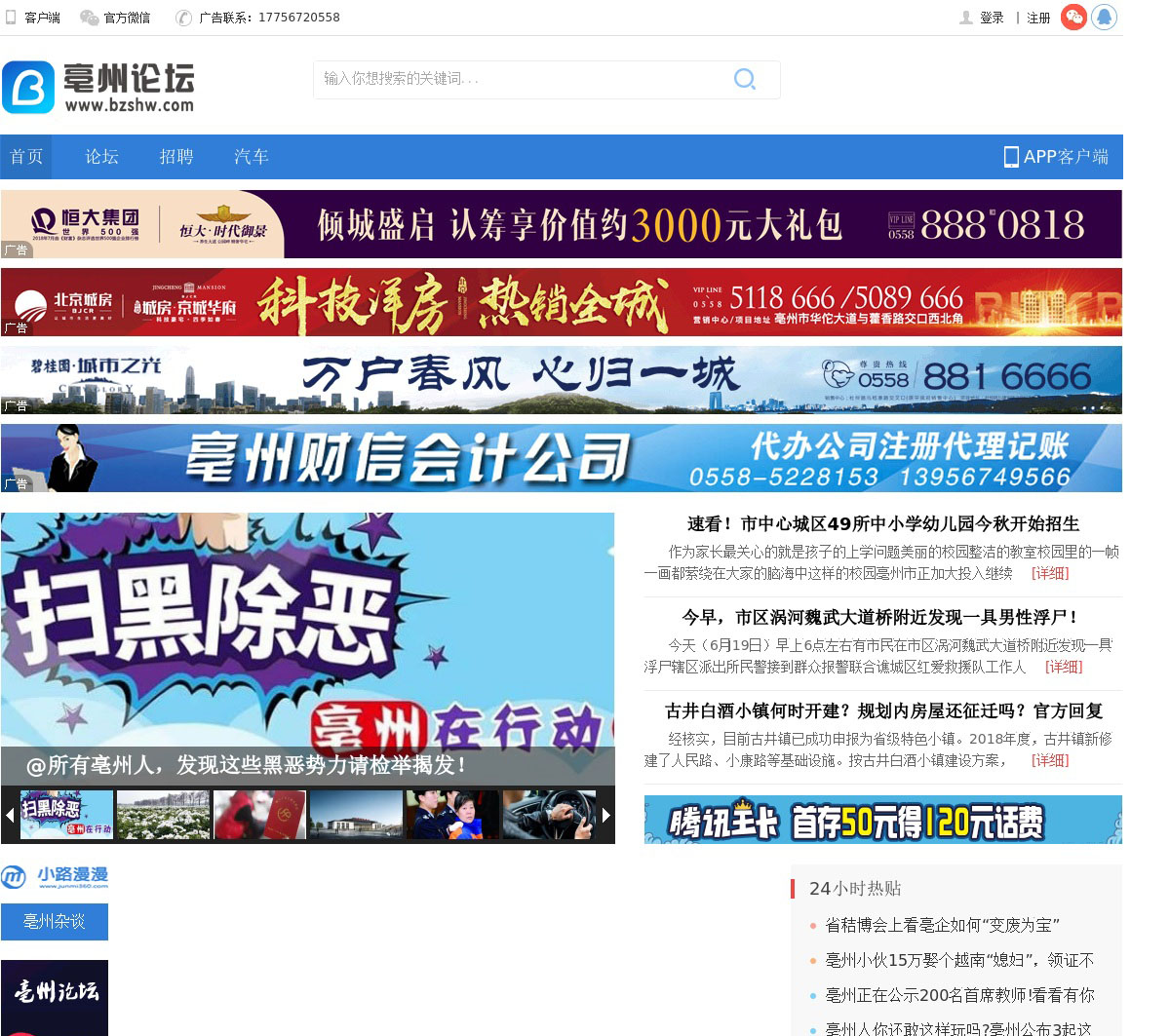
Task: Show previous slide with left arrow
Action: tap(10, 815)
